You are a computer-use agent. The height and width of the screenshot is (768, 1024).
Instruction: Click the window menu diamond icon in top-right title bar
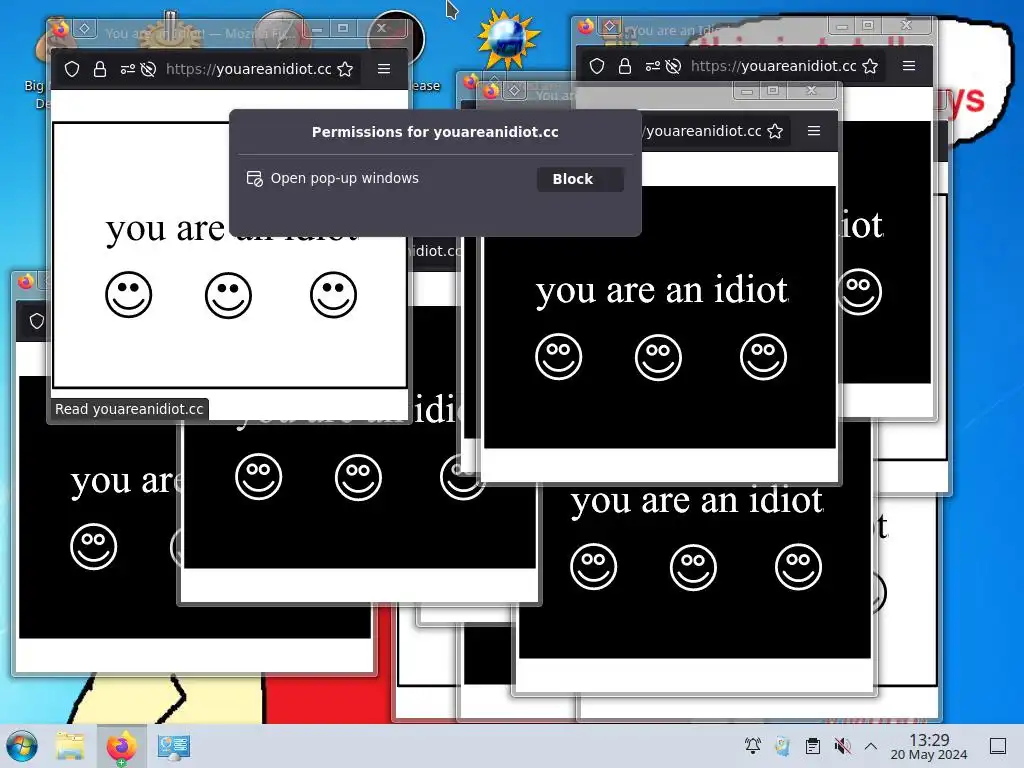coord(610,26)
